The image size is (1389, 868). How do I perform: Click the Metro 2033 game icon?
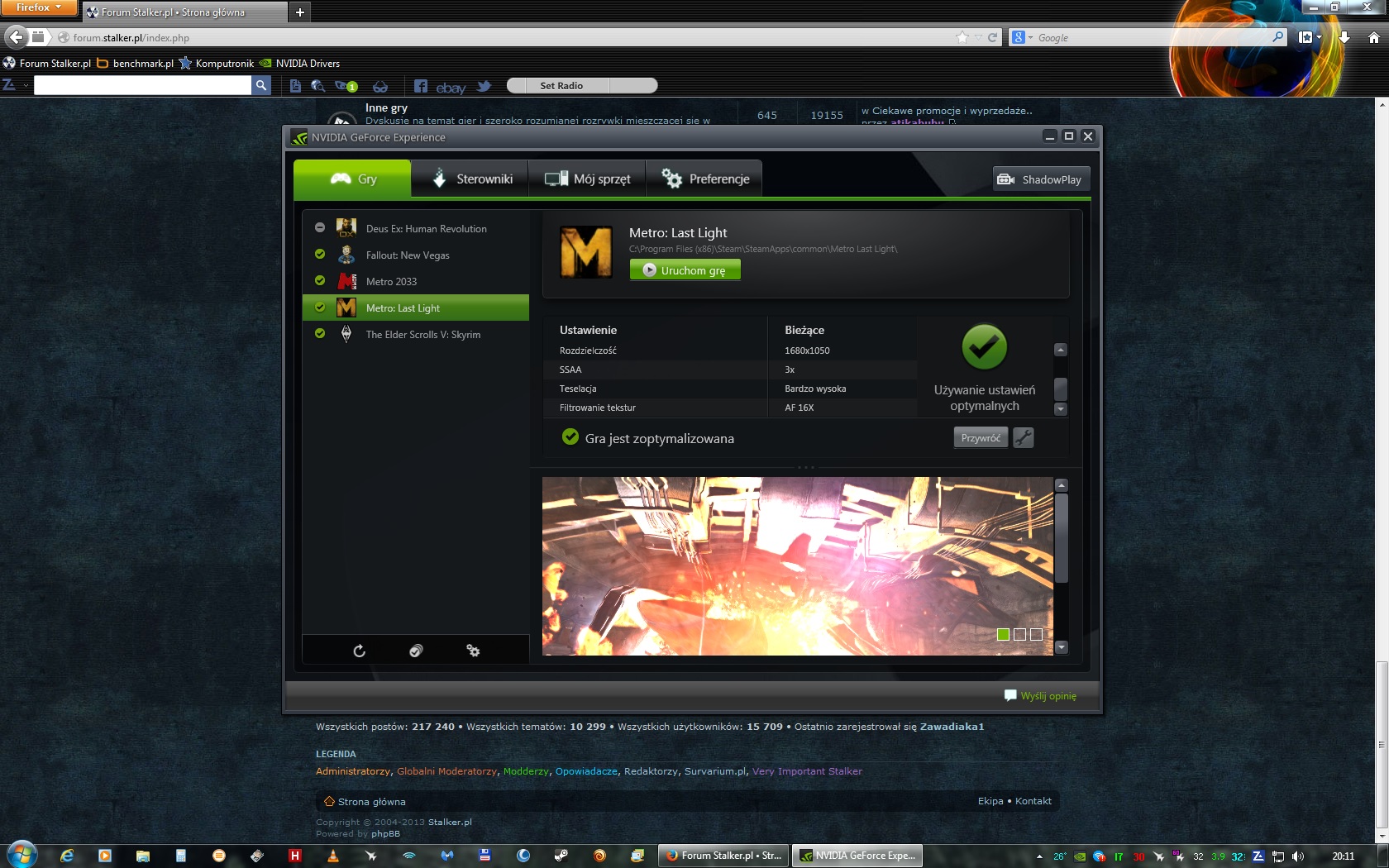[346, 281]
